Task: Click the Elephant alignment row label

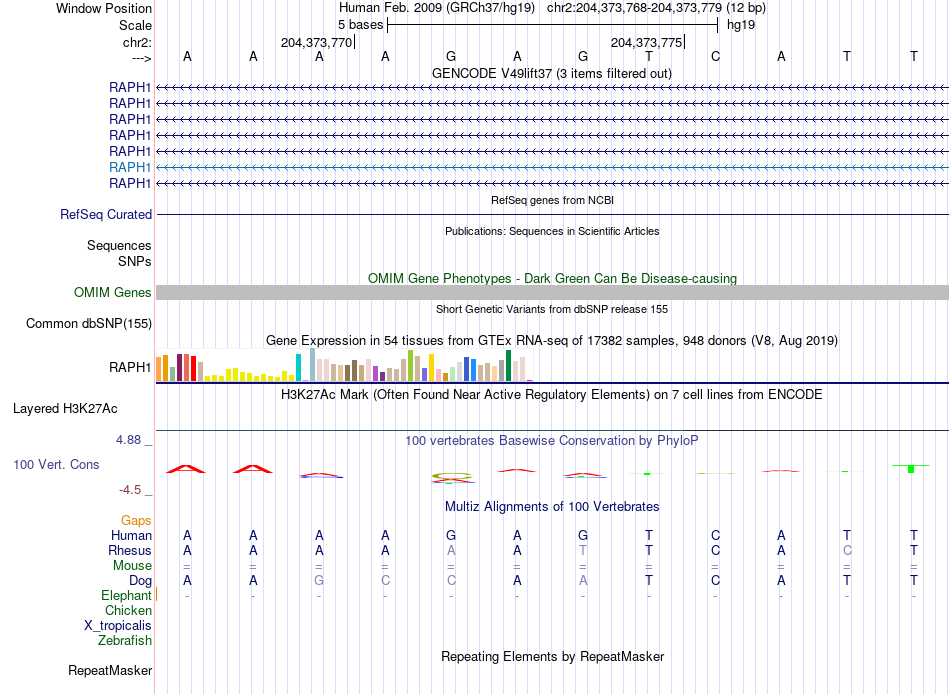Action: 127,595
